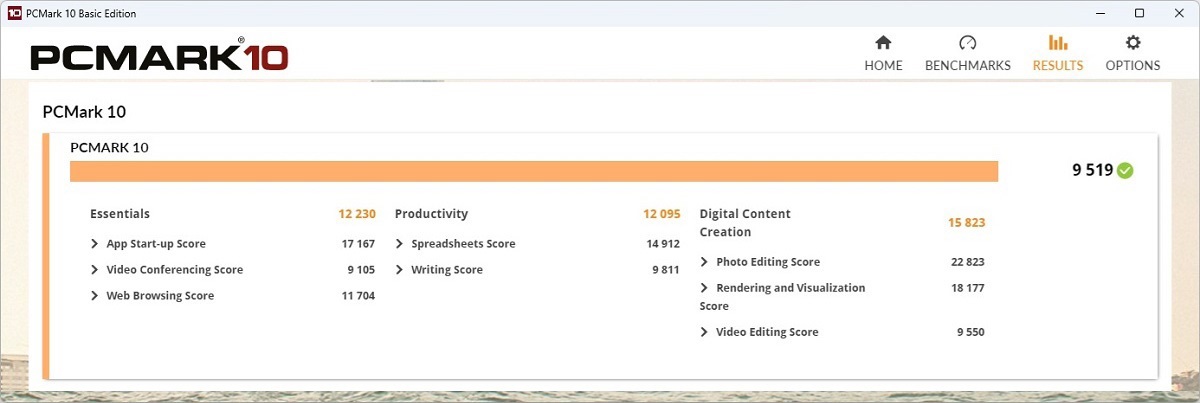Click the Benchmarks gauge icon

tap(967, 43)
